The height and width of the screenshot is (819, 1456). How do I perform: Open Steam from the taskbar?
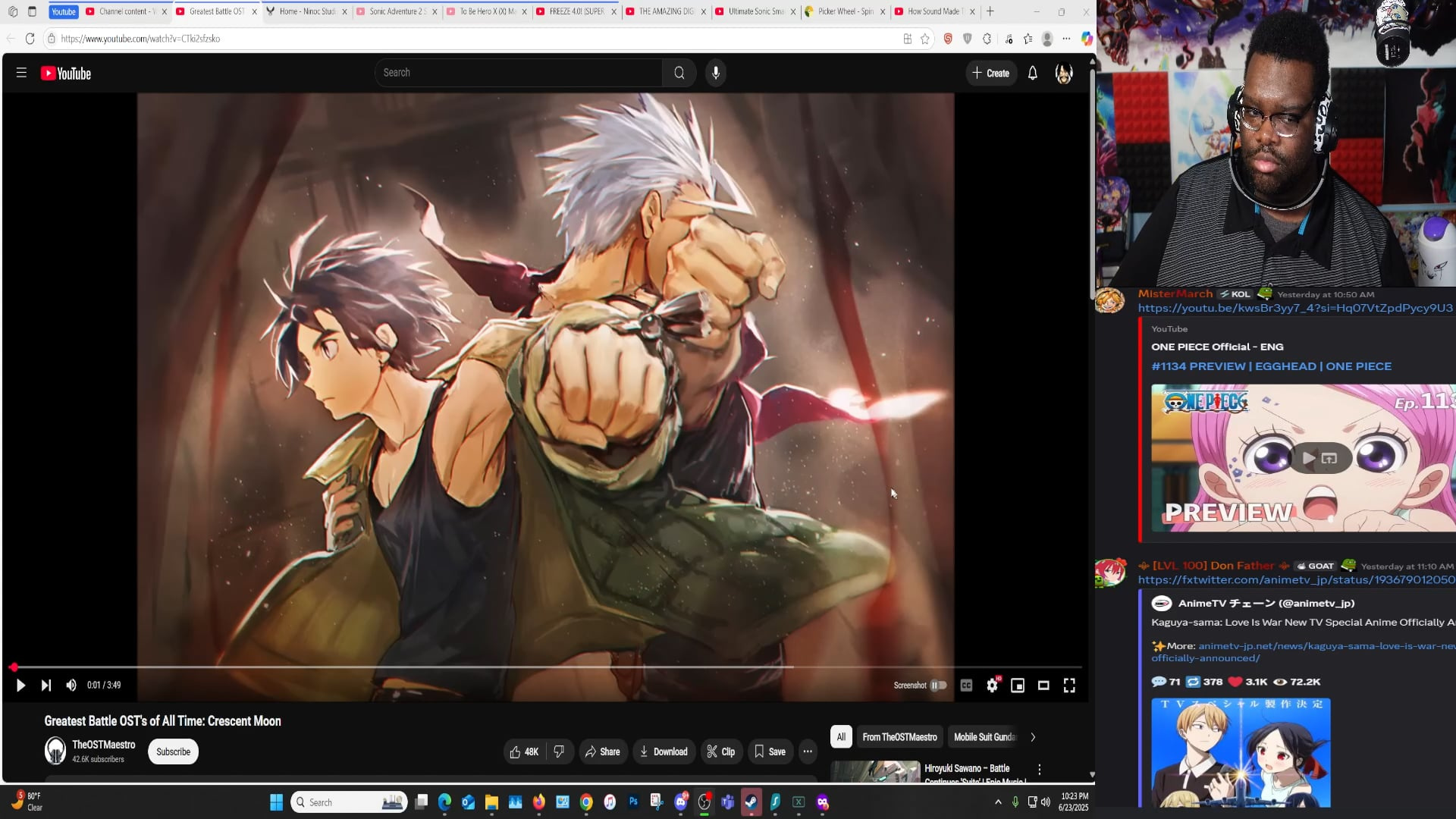pos(751,802)
